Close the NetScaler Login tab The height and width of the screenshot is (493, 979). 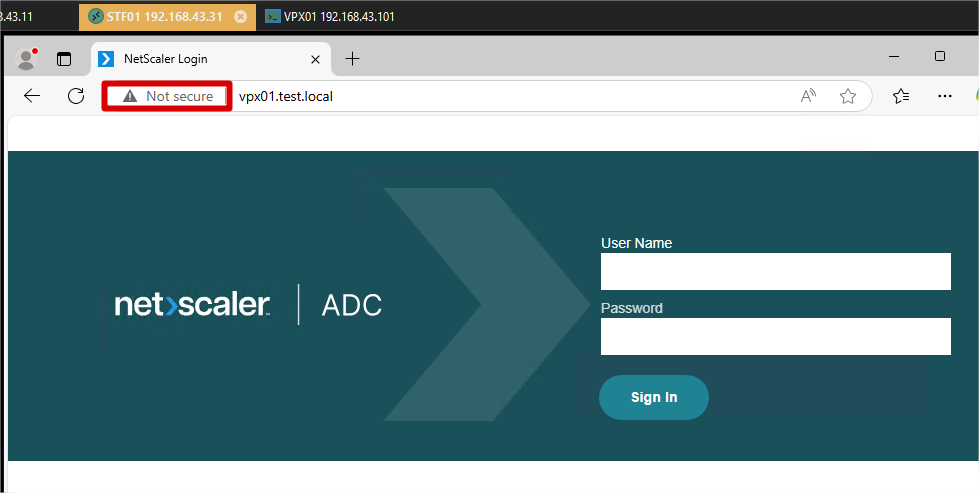point(315,59)
